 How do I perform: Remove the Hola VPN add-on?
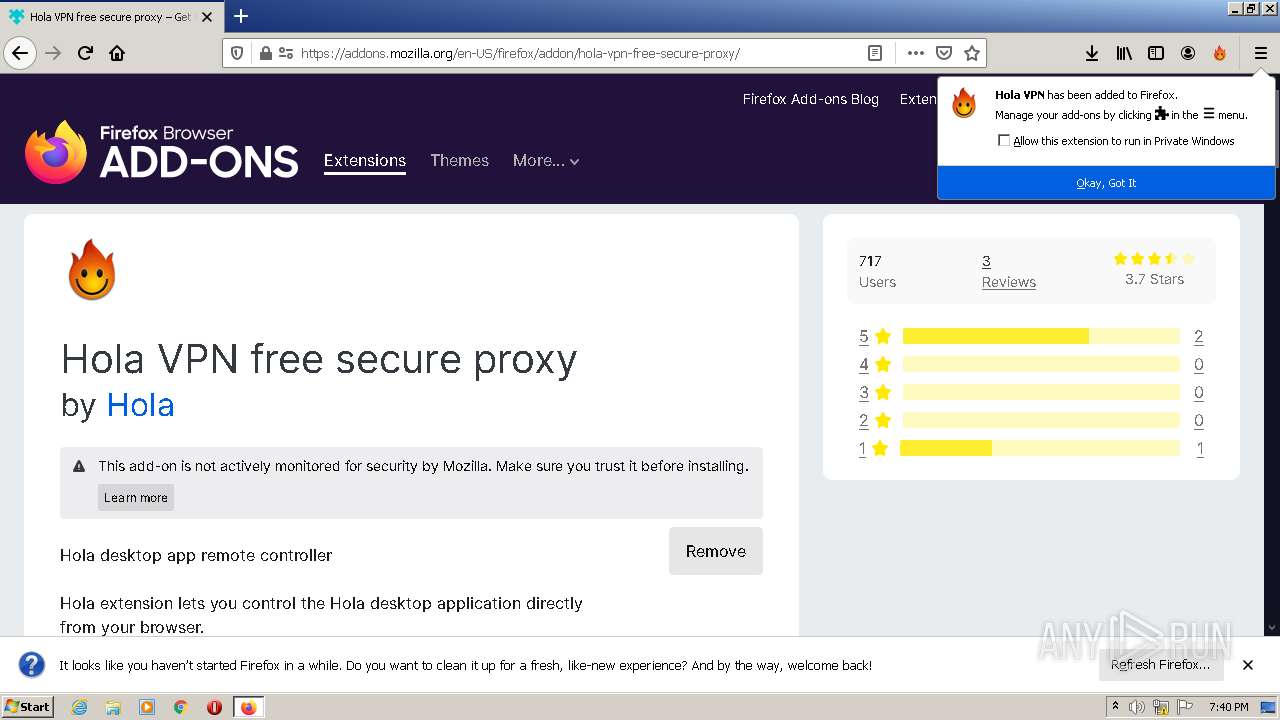pos(716,551)
